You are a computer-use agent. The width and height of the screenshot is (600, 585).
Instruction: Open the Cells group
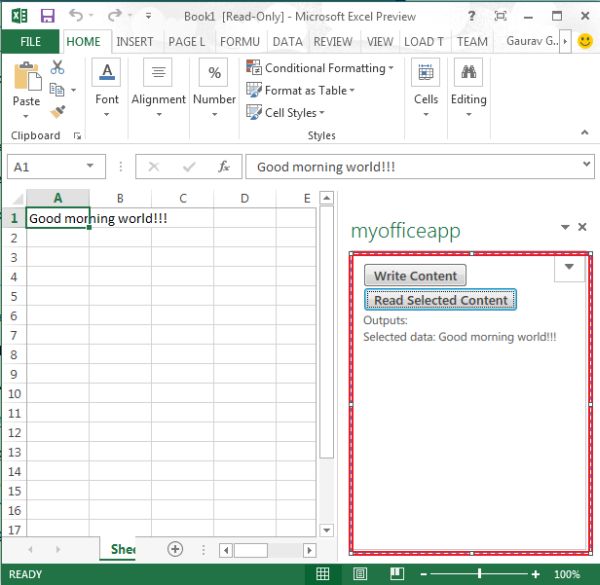[426, 88]
